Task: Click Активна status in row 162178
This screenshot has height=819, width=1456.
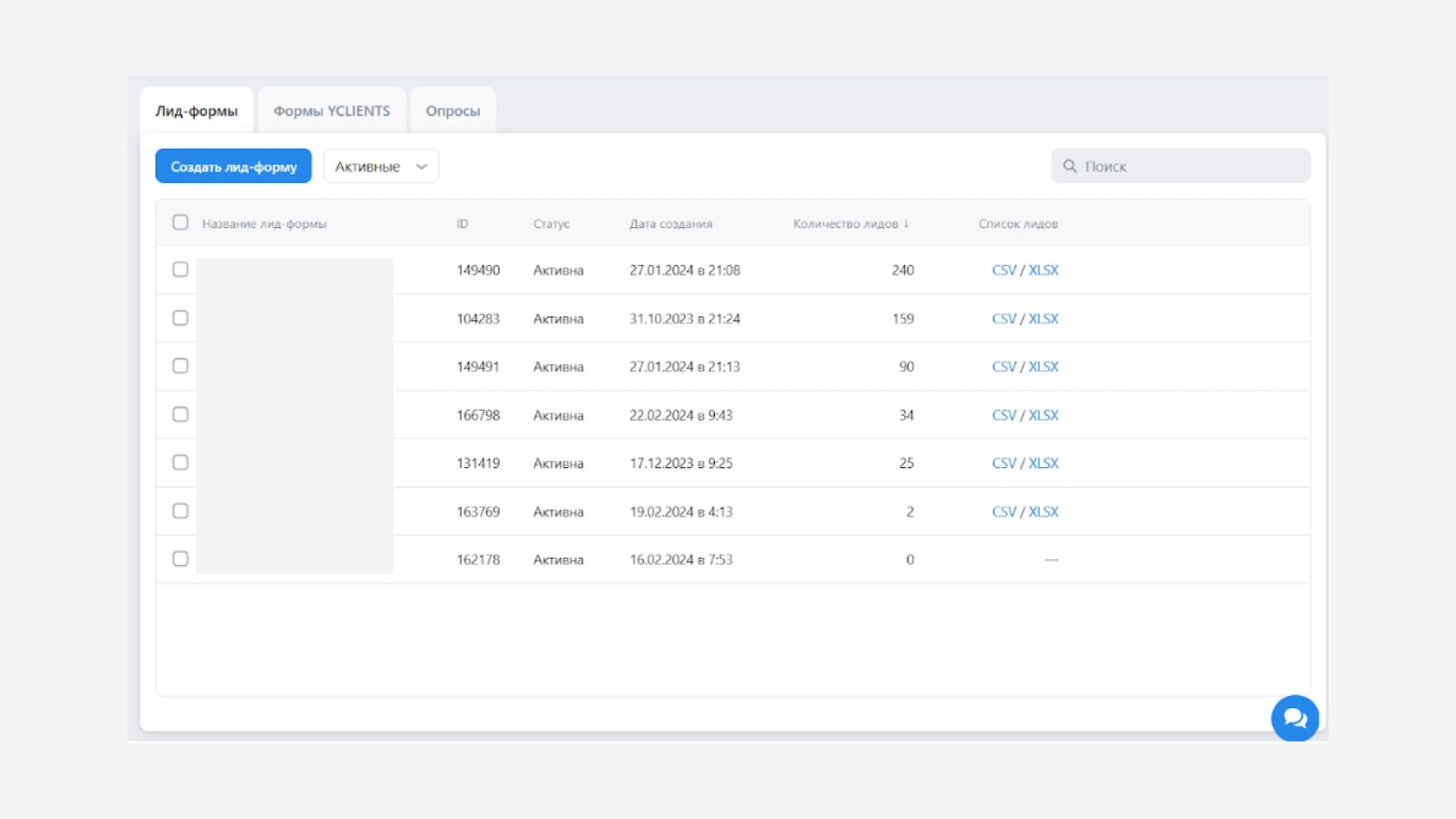Action: click(558, 560)
